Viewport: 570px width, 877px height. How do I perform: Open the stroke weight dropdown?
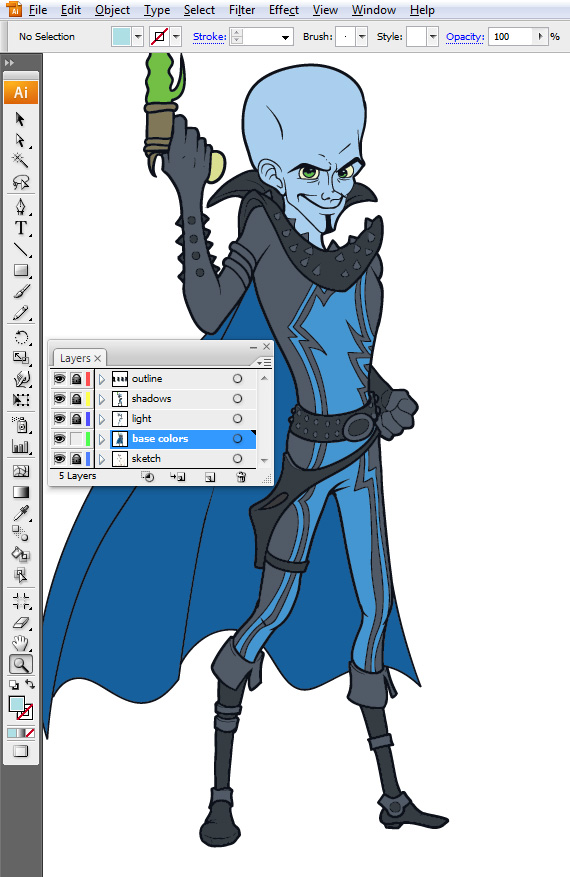click(x=285, y=37)
